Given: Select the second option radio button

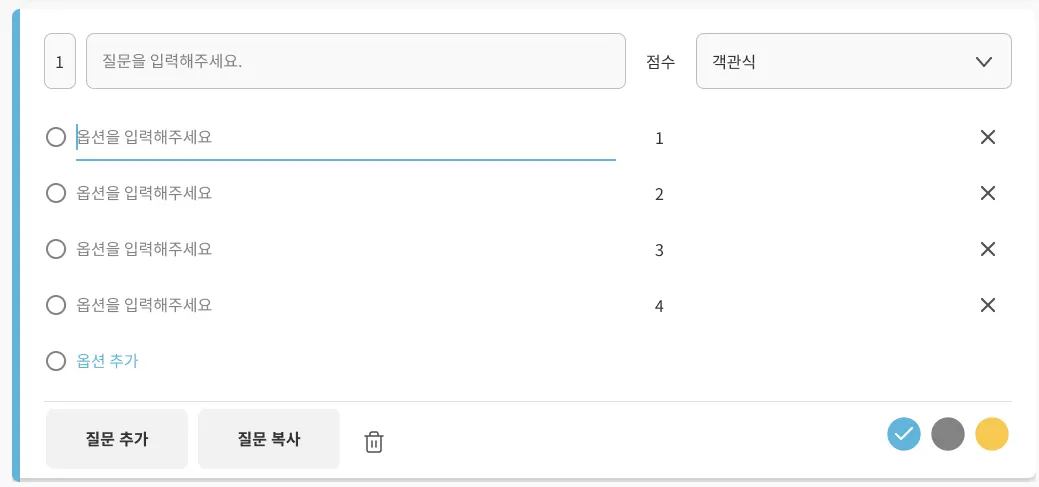Looking at the screenshot, I should pos(57,193).
